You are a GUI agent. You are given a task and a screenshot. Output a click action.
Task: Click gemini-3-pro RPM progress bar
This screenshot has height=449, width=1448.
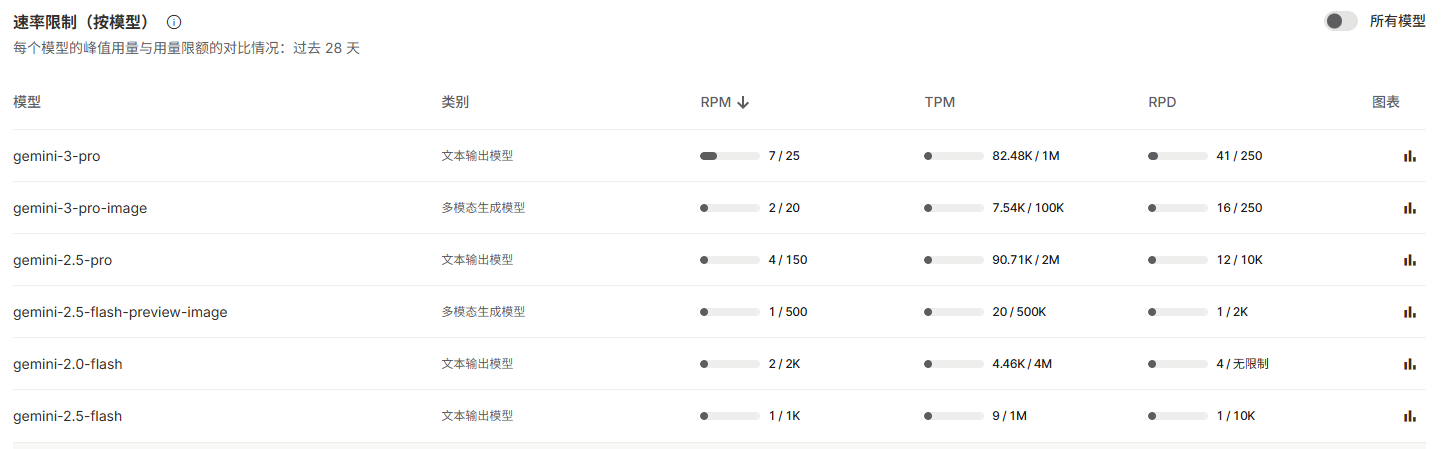click(730, 156)
